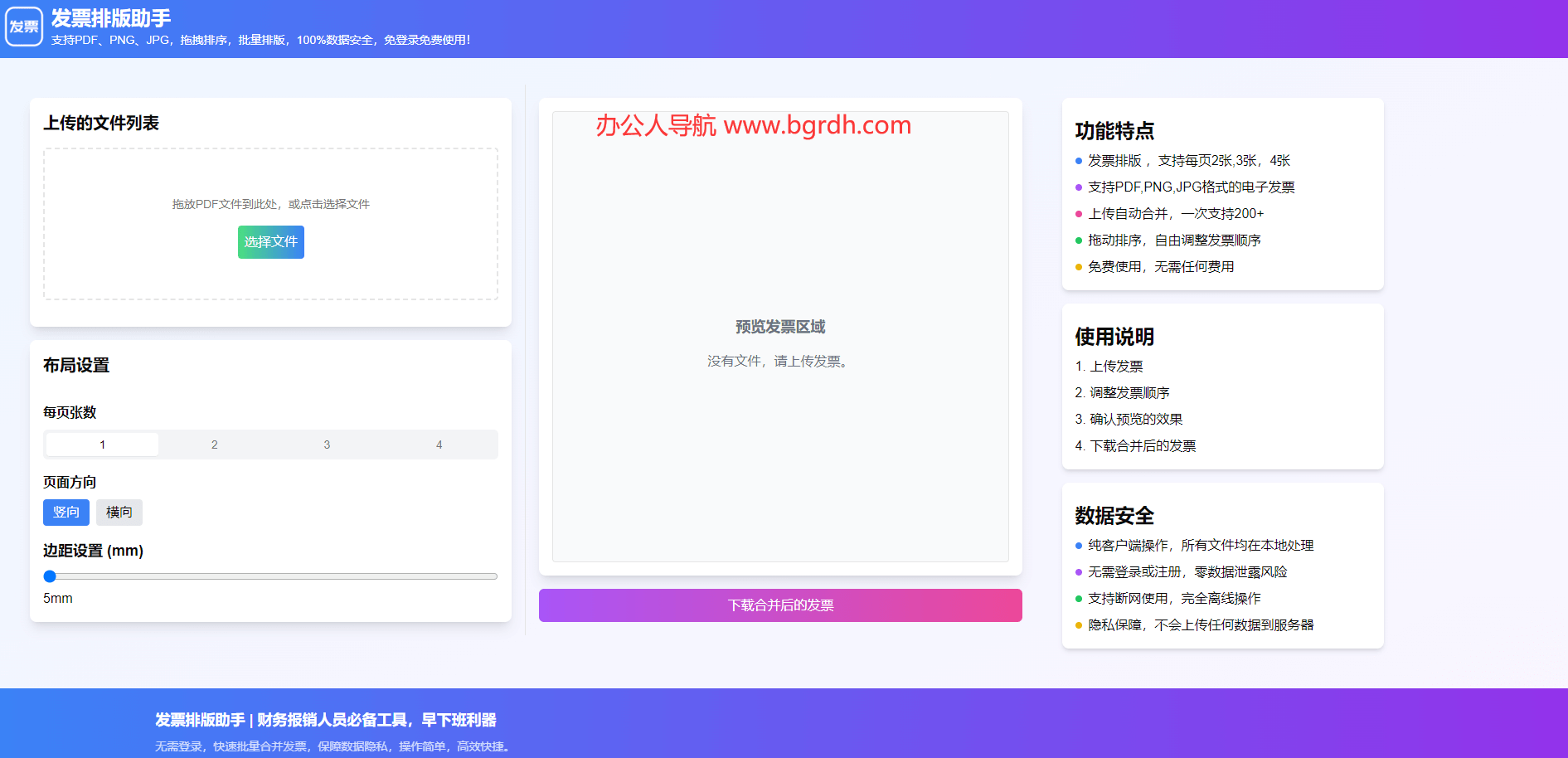Switch page orientation to 横向
This screenshot has width=1568, height=758.
click(x=119, y=513)
